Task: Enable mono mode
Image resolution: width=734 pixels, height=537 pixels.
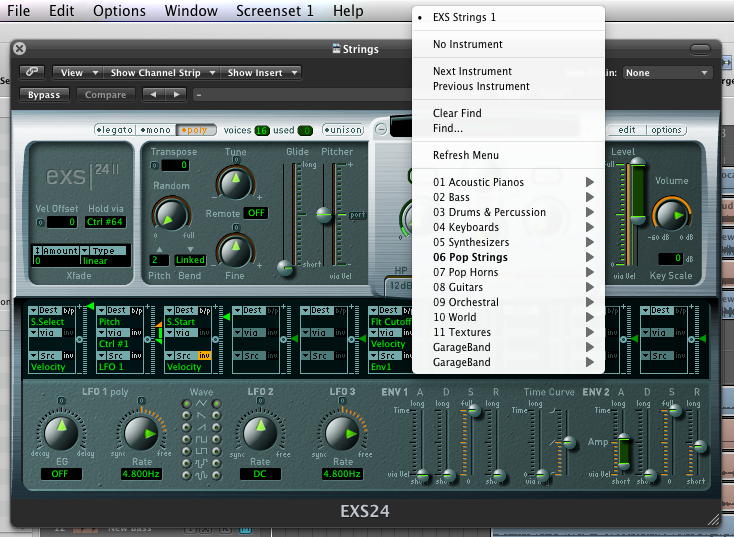Action: click(156, 130)
